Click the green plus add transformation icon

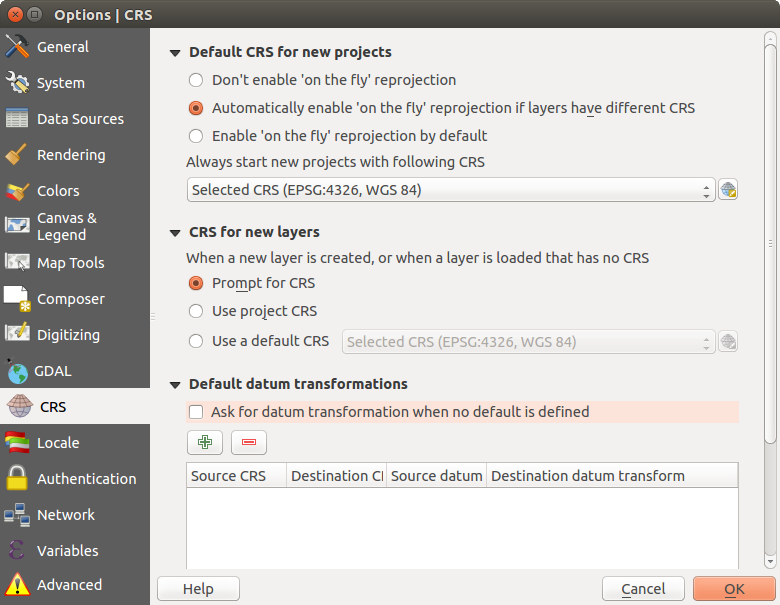[x=205, y=442]
